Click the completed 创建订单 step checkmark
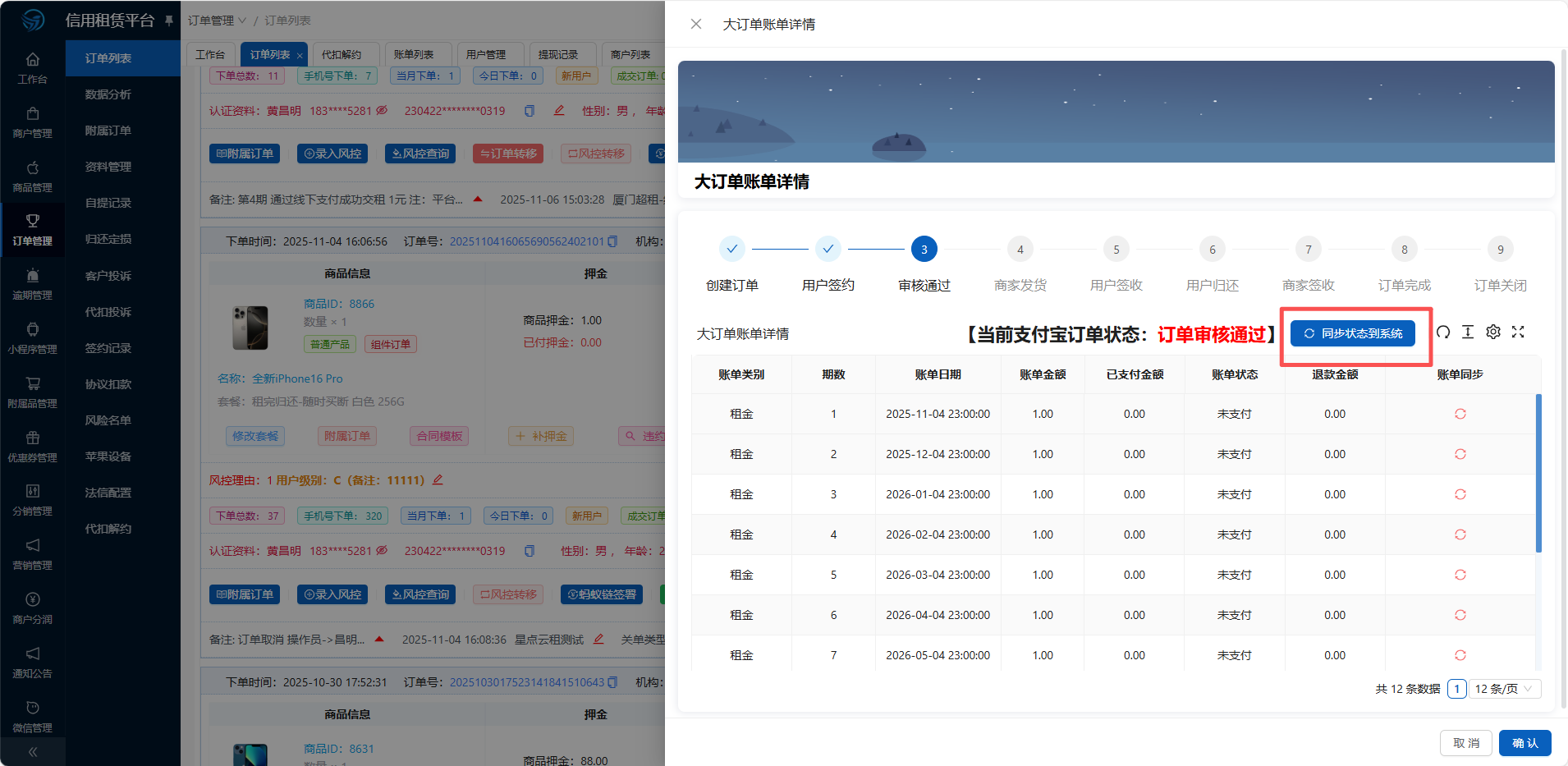Screen dimensions: 1568x766 (731, 249)
